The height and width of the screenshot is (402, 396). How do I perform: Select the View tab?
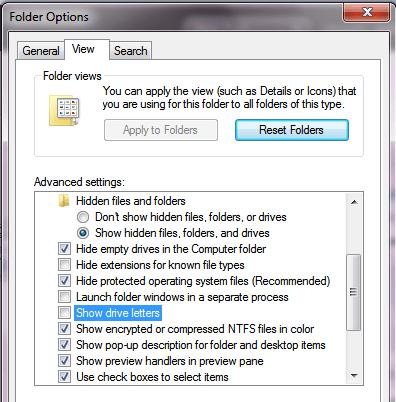click(x=87, y=49)
